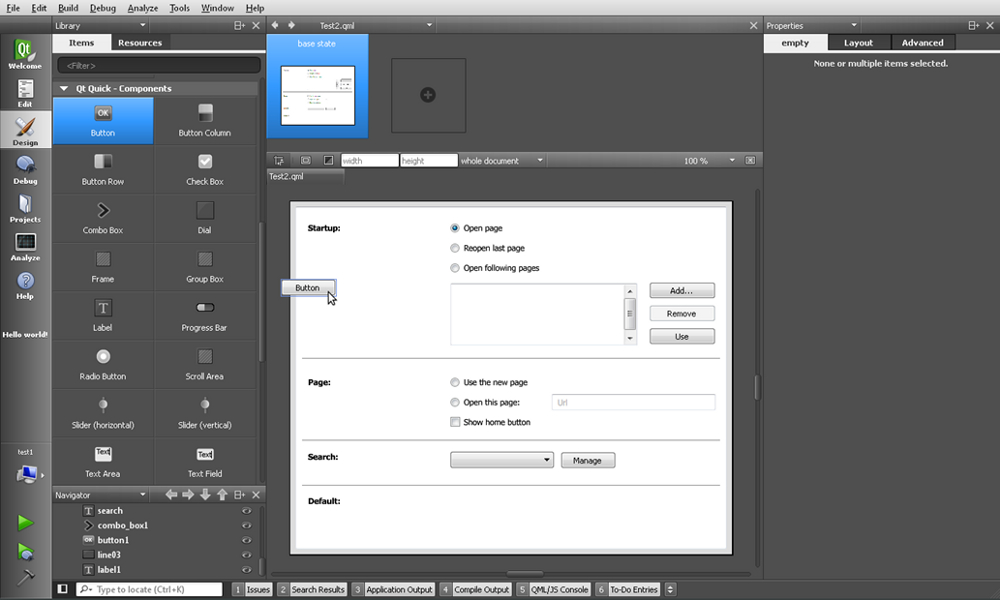Open Debug mode
The height and width of the screenshot is (600, 1000).
coord(25,170)
